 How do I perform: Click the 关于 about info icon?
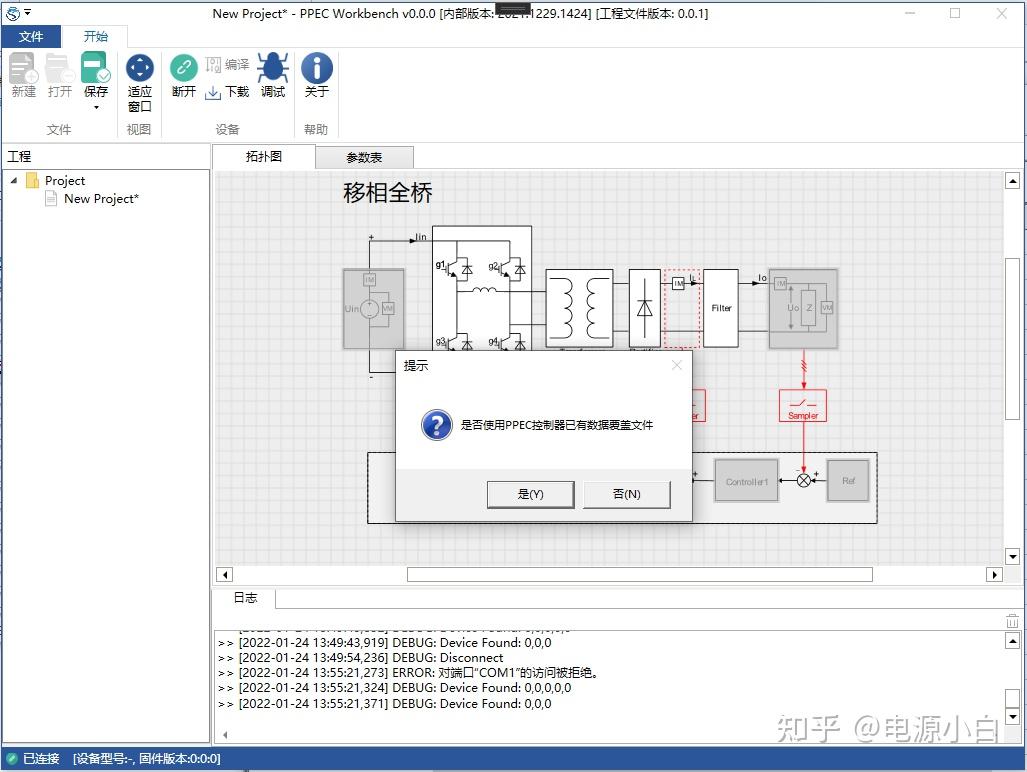[316, 75]
